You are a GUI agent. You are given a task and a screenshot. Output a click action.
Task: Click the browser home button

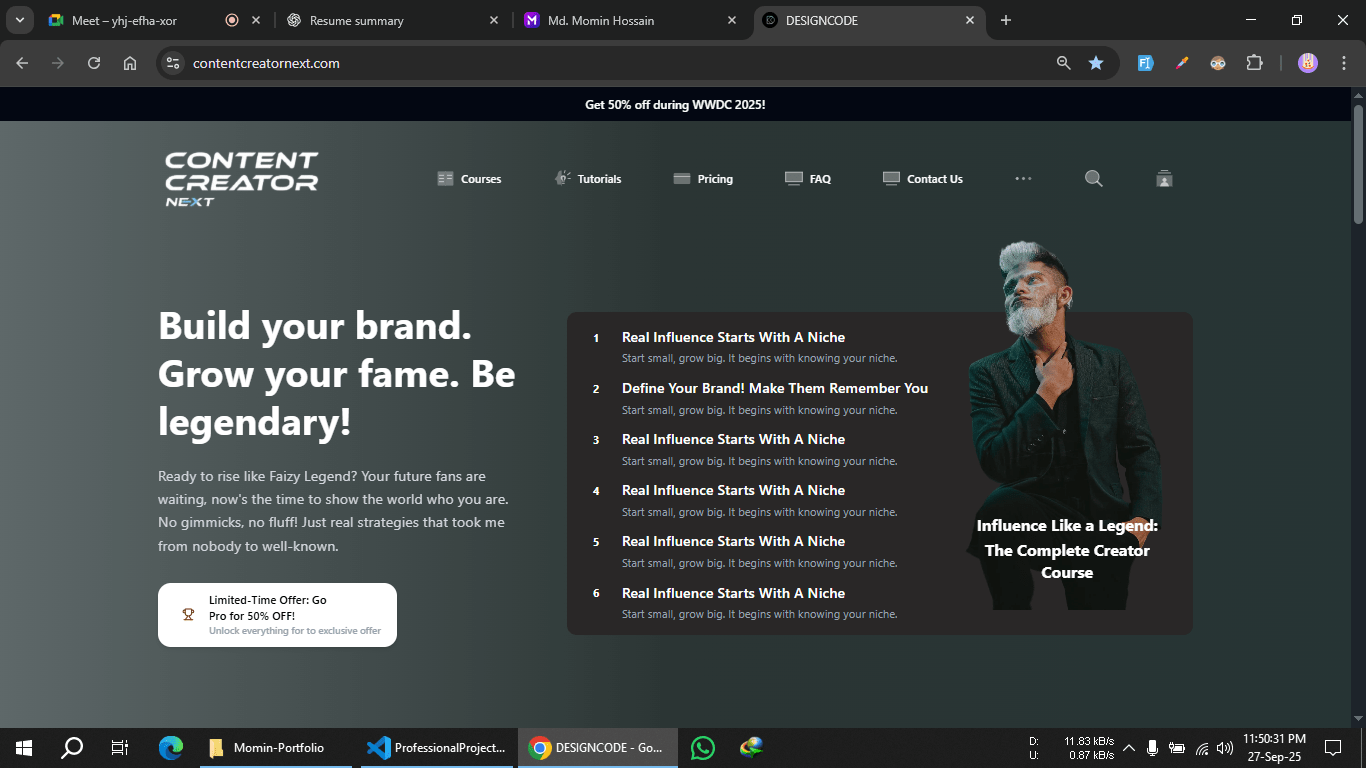(x=130, y=63)
